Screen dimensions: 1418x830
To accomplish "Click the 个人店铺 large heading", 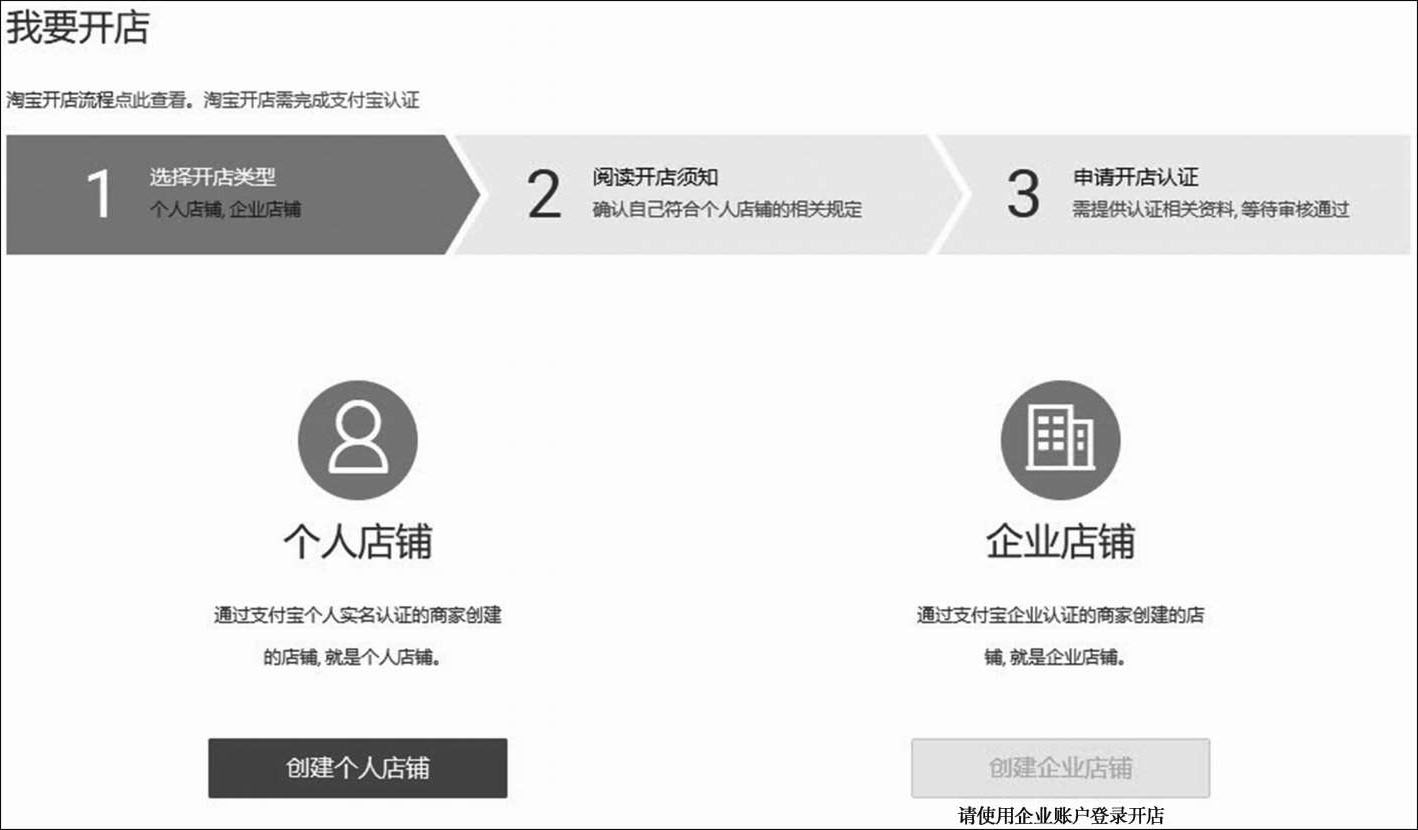I will [357, 541].
